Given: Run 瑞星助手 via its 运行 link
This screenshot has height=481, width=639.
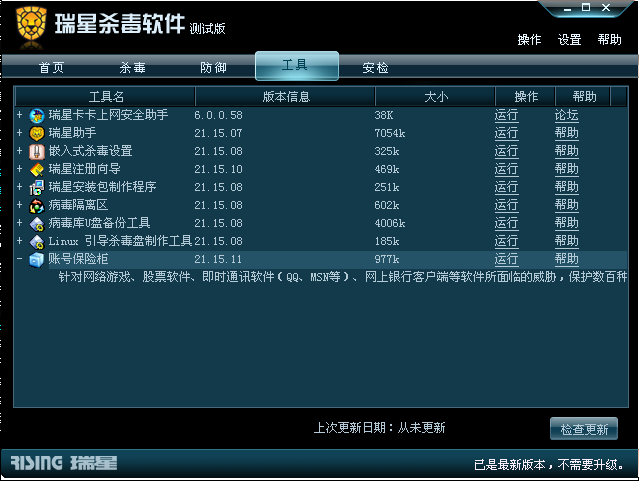Looking at the screenshot, I should click(x=507, y=133).
